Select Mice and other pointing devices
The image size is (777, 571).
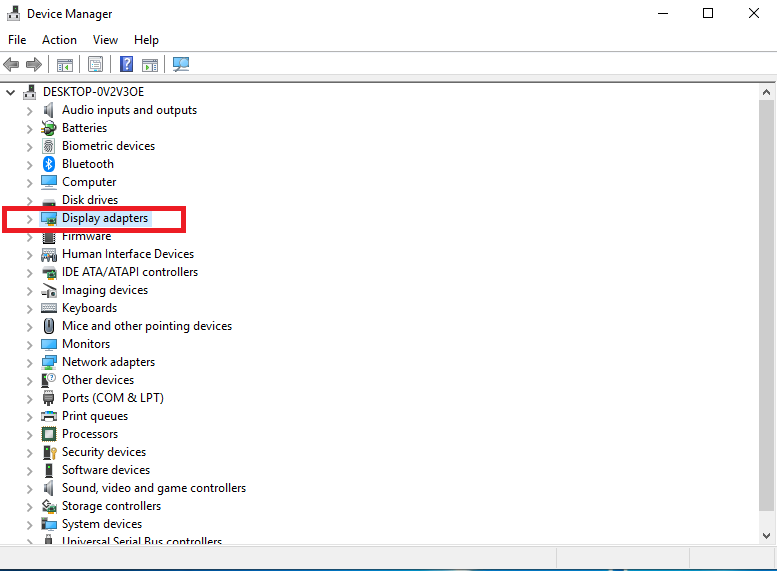[146, 326]
